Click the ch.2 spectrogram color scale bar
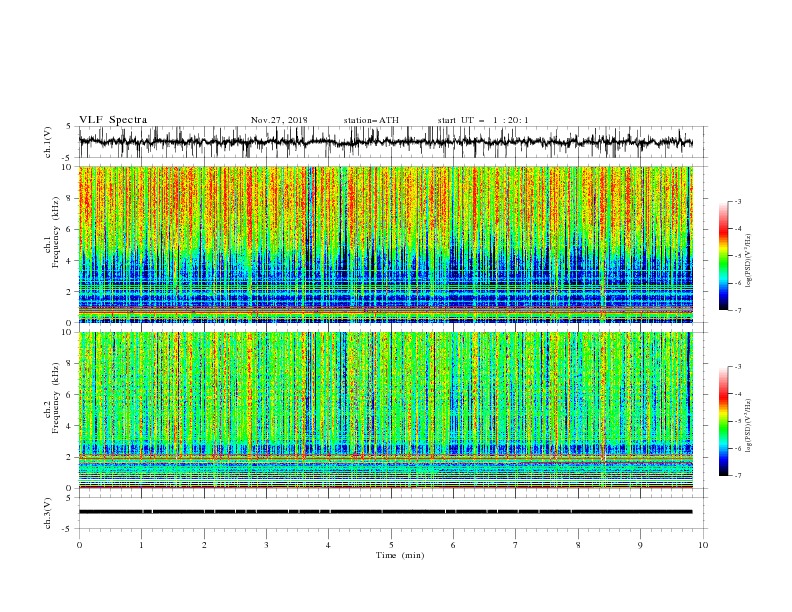Viewport: 792px width, 612px height. [723, 421]
